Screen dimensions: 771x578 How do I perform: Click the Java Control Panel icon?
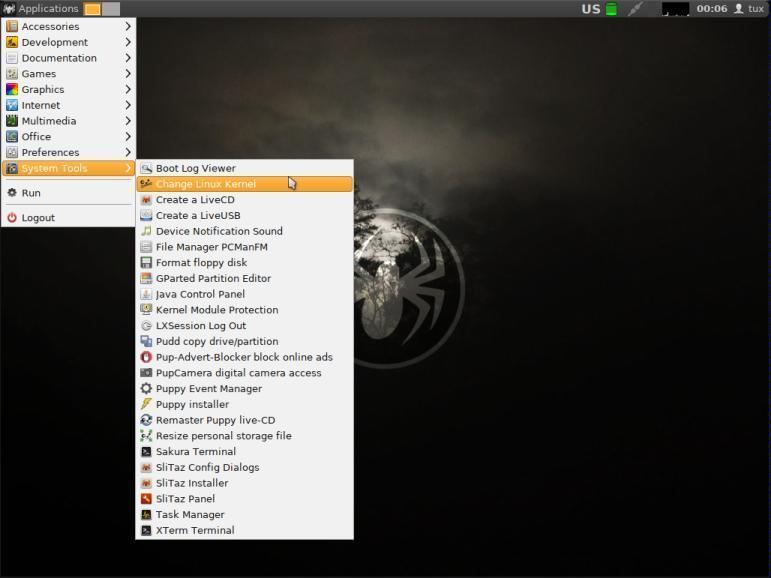pos(146,294)
